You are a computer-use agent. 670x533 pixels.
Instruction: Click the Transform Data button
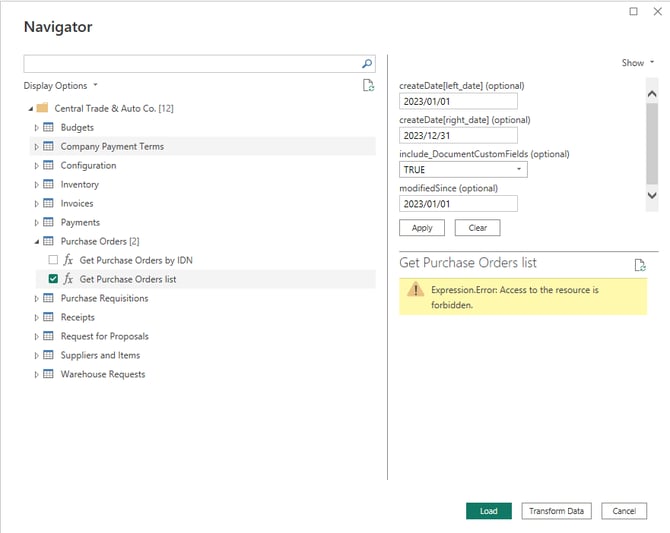[556, 511]
